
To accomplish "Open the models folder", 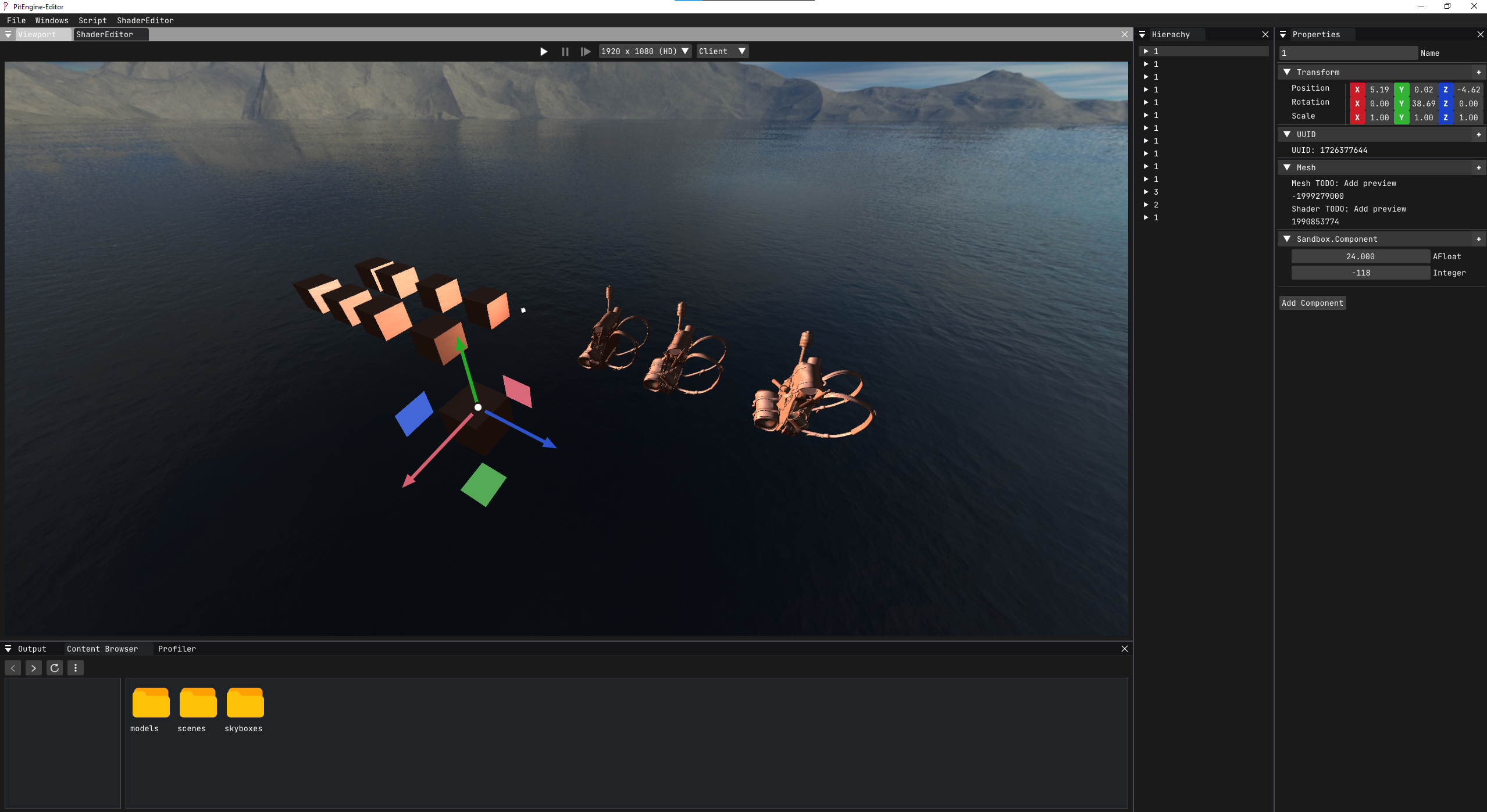I will (151, 703).
